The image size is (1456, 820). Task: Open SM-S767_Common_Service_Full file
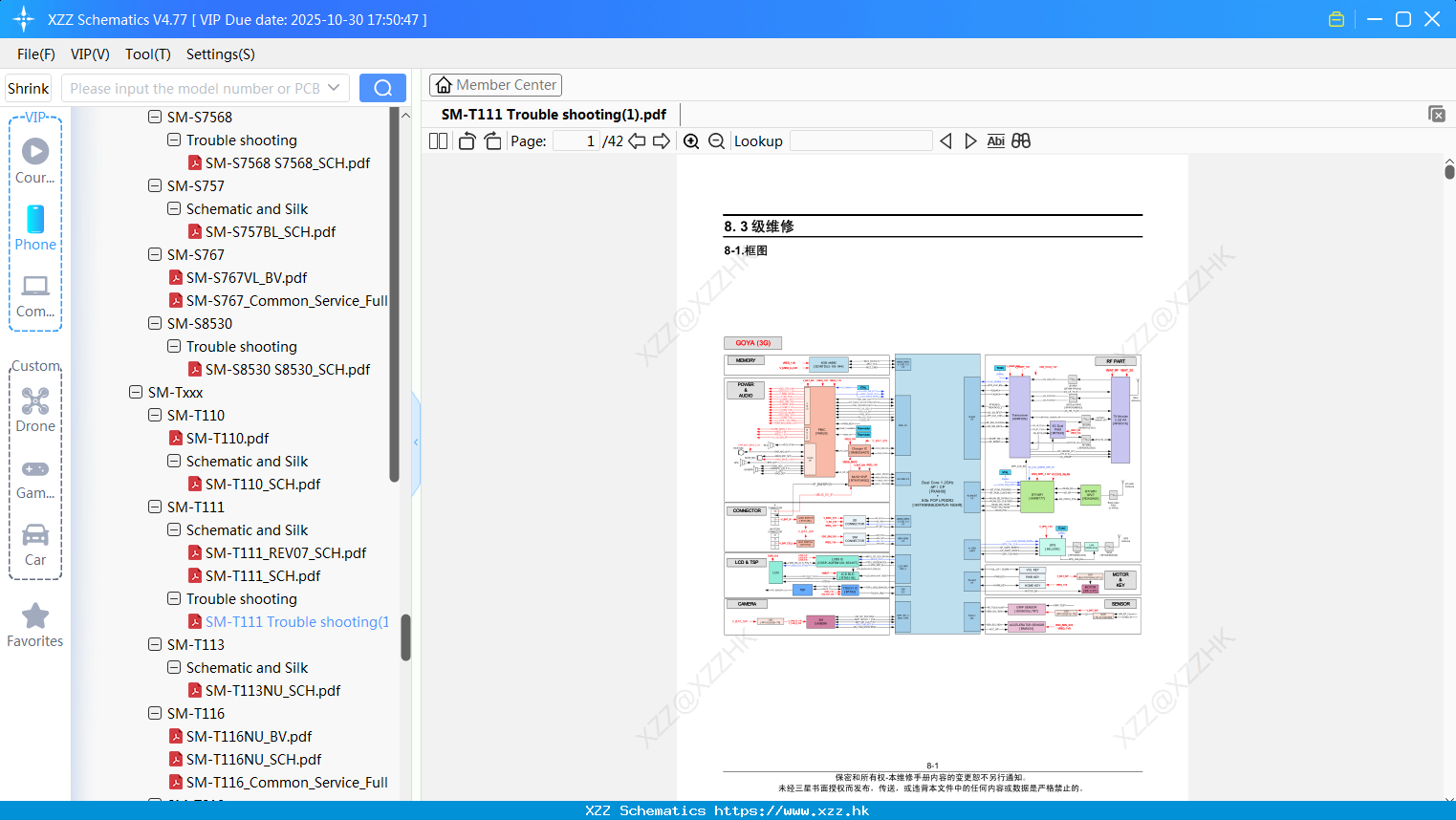tap(287, 300)
